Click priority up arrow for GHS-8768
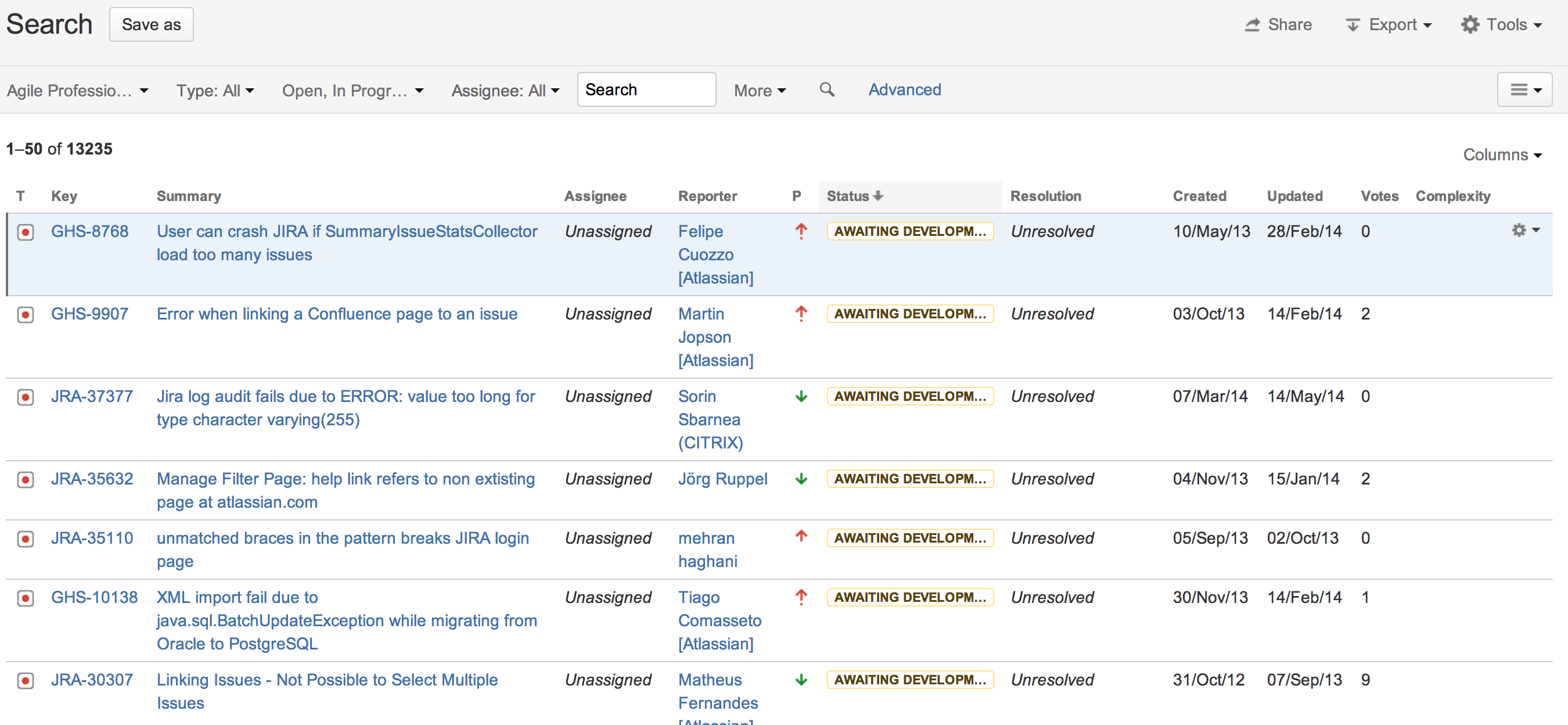1568x725 pixels. (801, 231)
